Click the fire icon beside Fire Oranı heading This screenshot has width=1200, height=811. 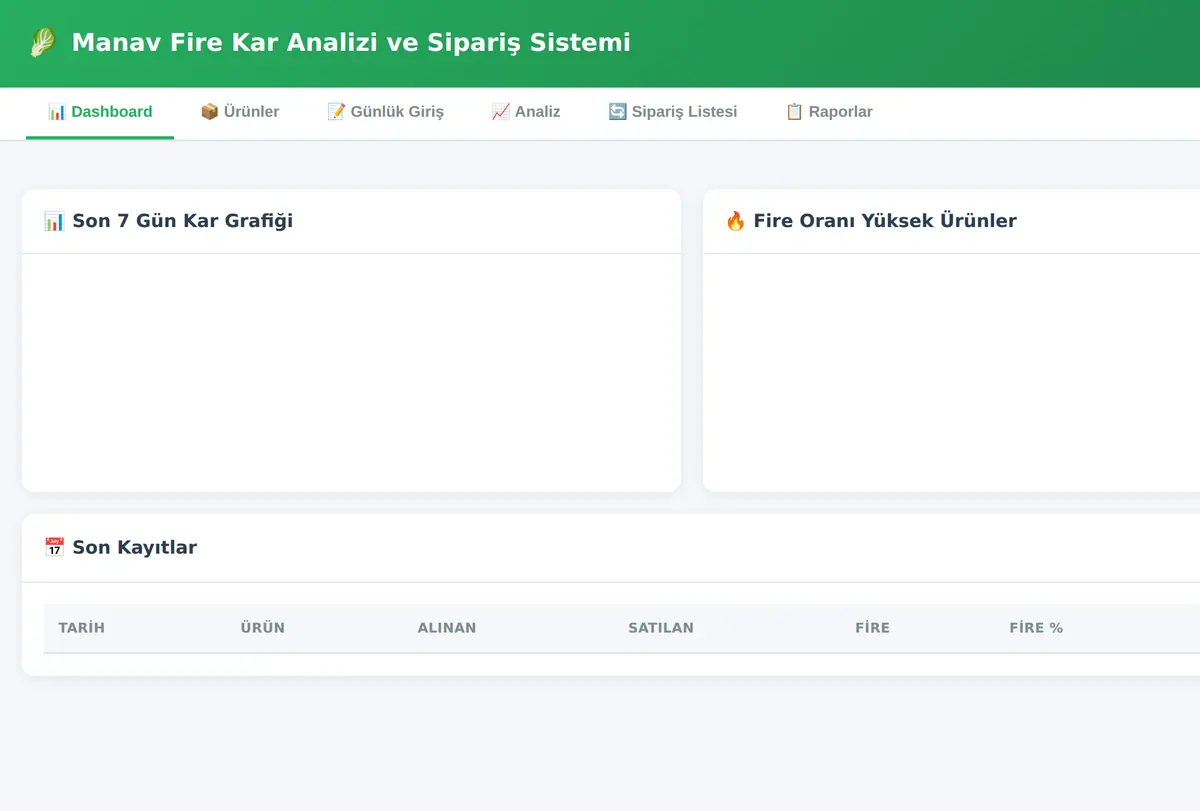click(x=735, y=221)
